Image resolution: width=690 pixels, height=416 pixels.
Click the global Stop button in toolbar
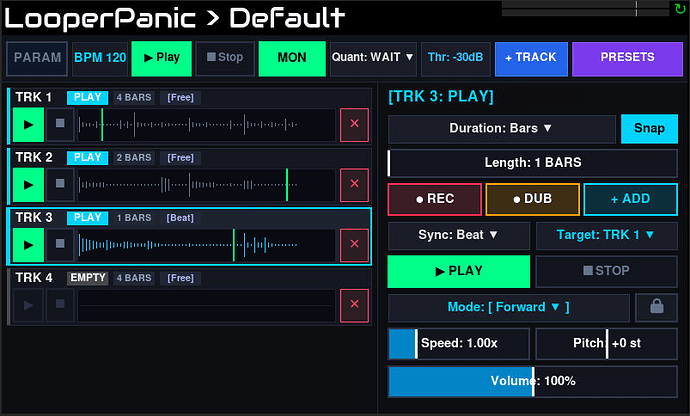(225, 58)
